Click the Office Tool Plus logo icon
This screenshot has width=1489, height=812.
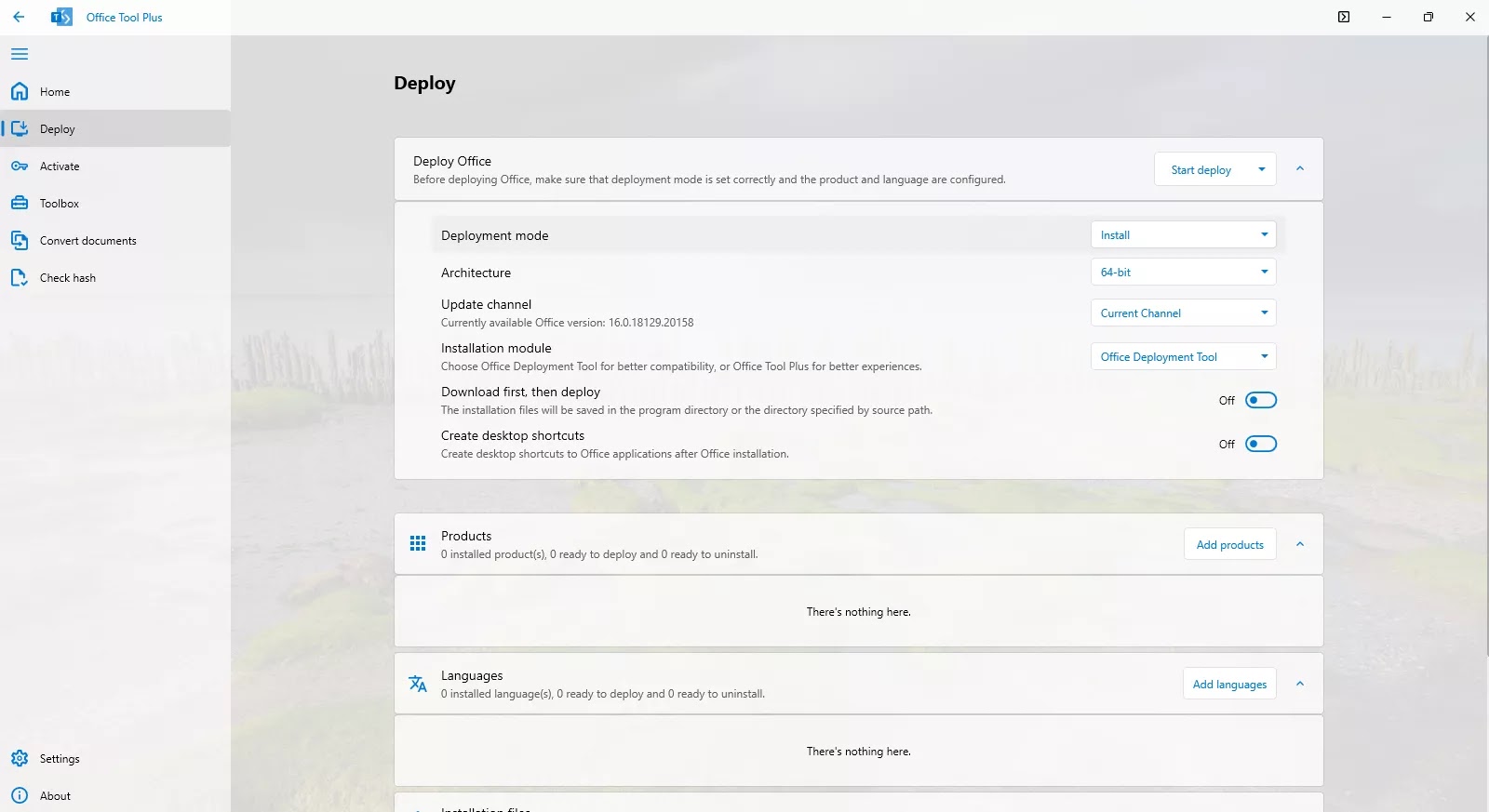click(61, 17)
